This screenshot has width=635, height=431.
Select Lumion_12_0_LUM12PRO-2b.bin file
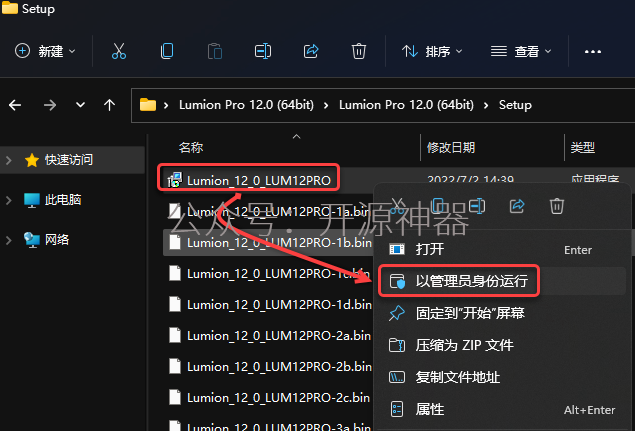click(279, 367)
